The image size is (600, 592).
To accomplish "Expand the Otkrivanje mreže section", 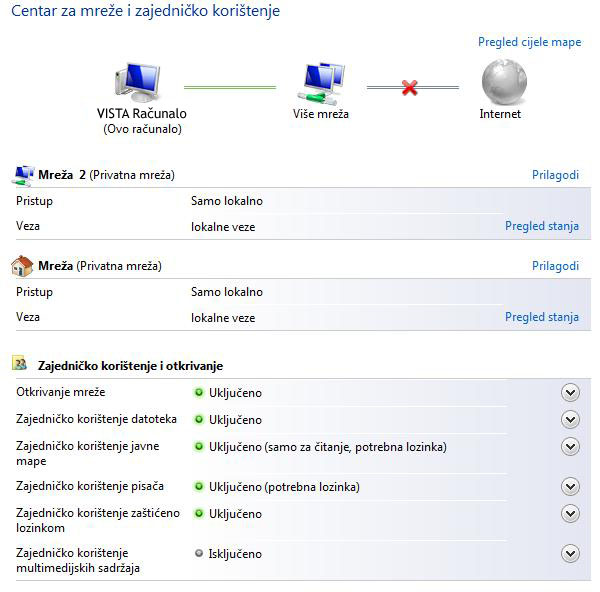I will click(570, 393).
